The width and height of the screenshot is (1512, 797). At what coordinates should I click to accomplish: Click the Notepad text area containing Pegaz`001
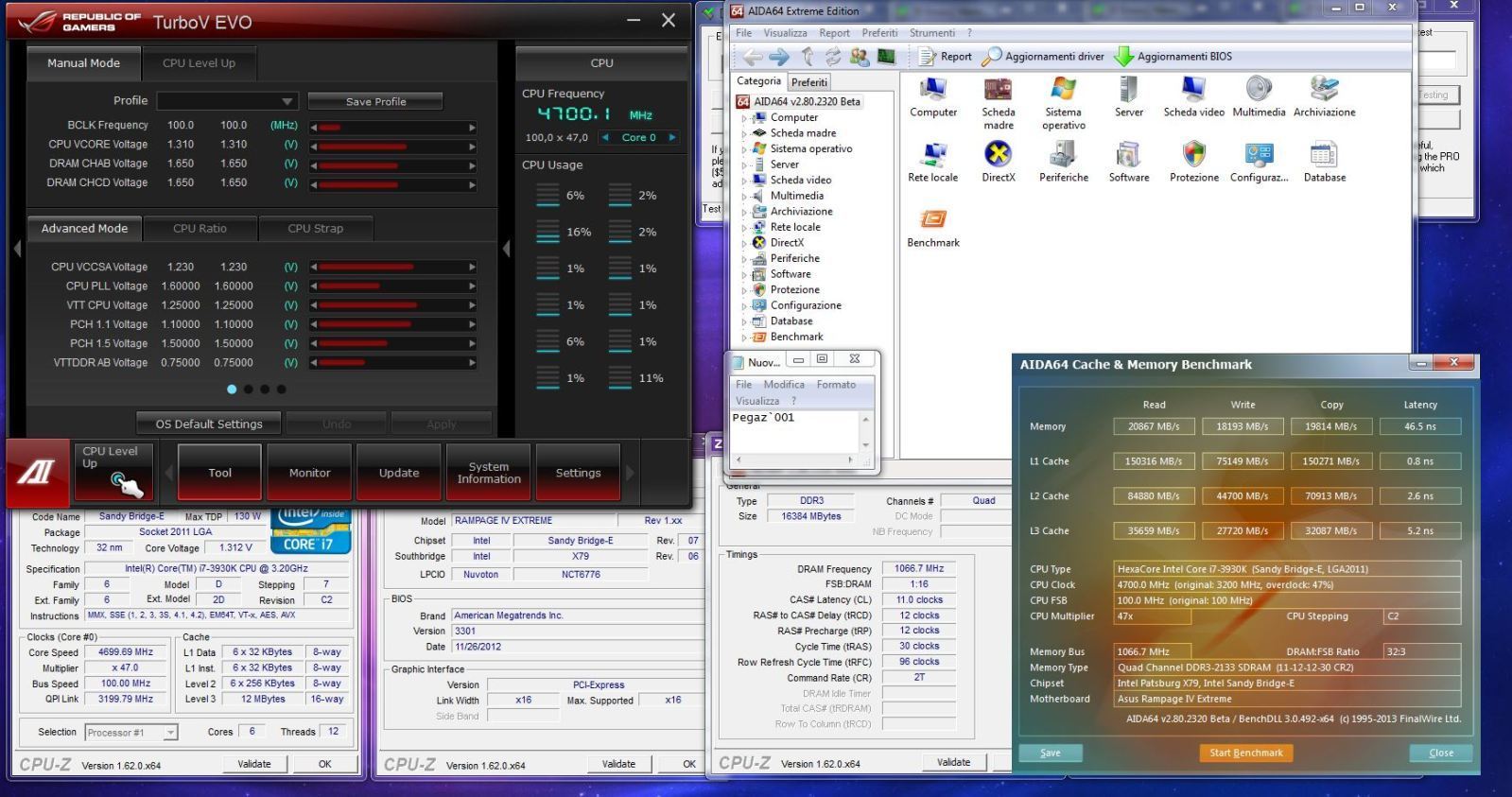[795, 431]
